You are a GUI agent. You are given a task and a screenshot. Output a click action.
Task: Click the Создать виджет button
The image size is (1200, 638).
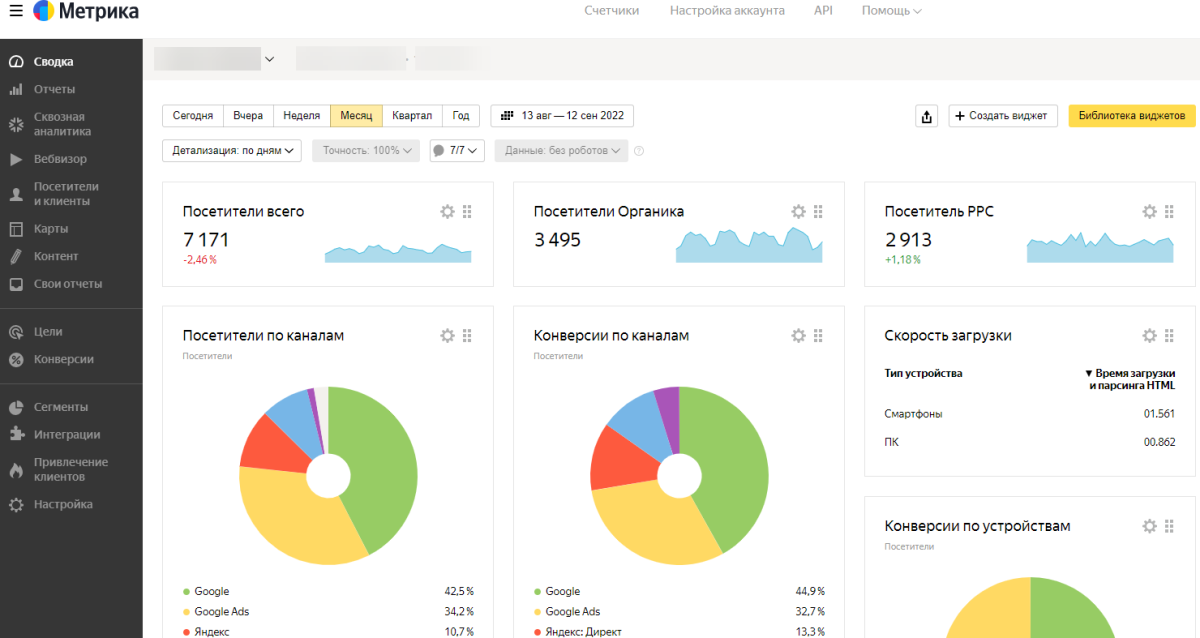pyautogui.click(x=1002, y=116)
